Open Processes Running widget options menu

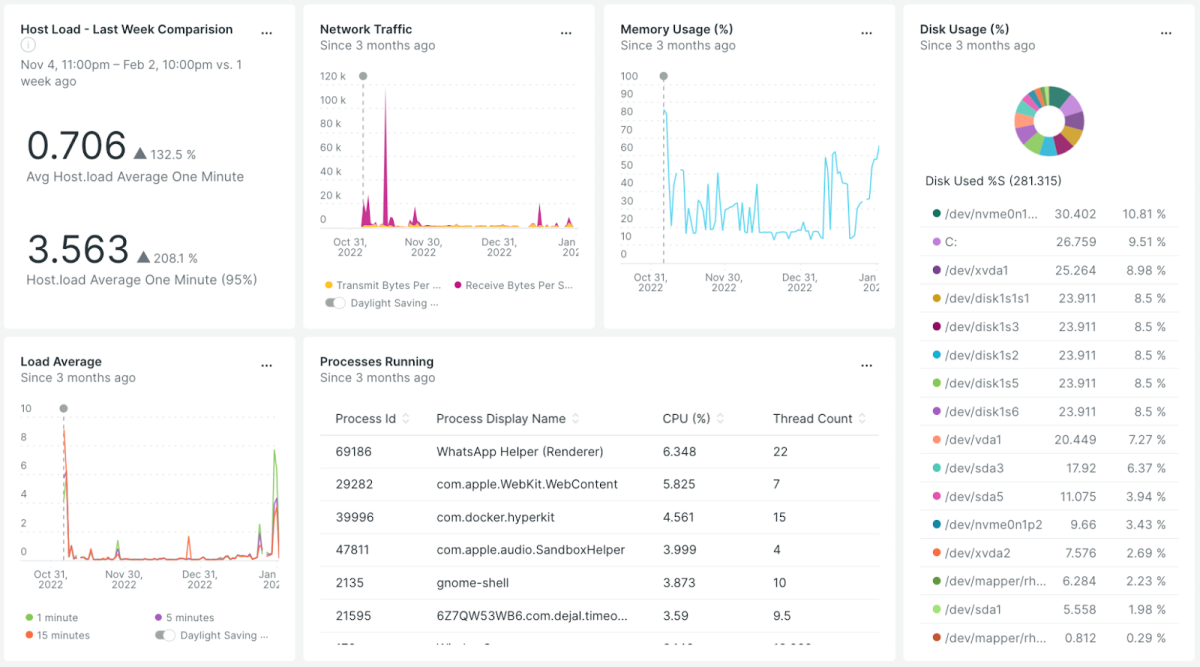pyautogui.click(x=866, y=365)
